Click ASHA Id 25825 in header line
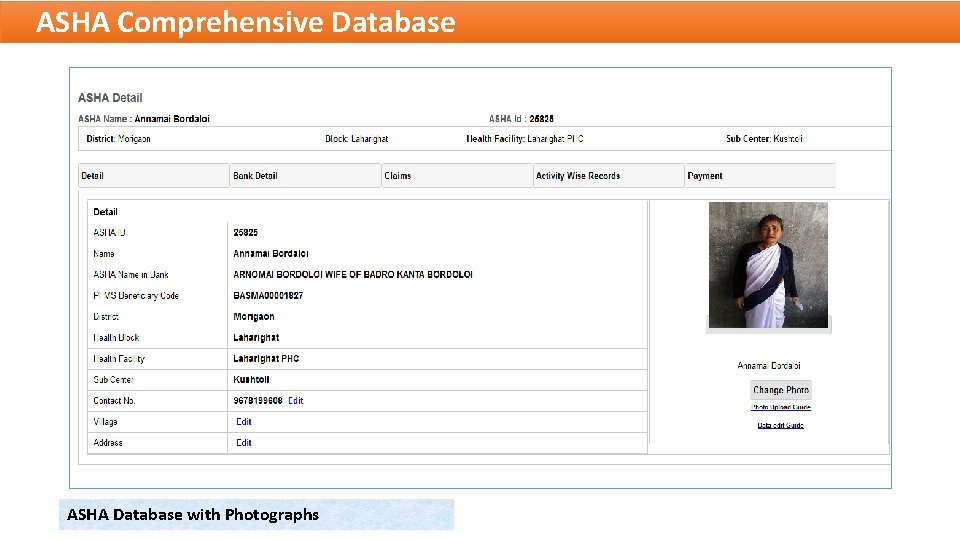 click(521, 118)
